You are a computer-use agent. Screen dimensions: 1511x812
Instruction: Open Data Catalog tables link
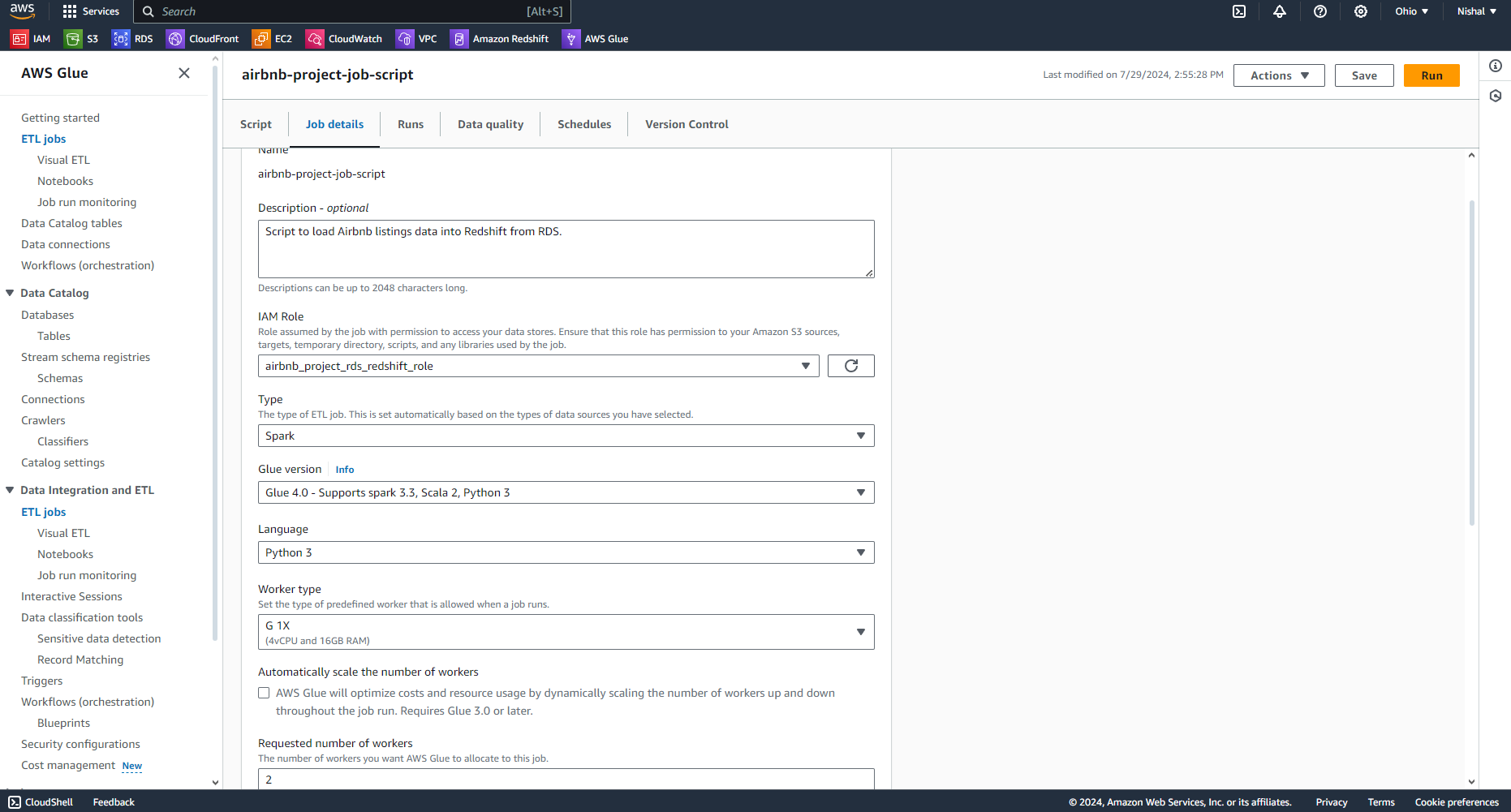click(71, 223)
